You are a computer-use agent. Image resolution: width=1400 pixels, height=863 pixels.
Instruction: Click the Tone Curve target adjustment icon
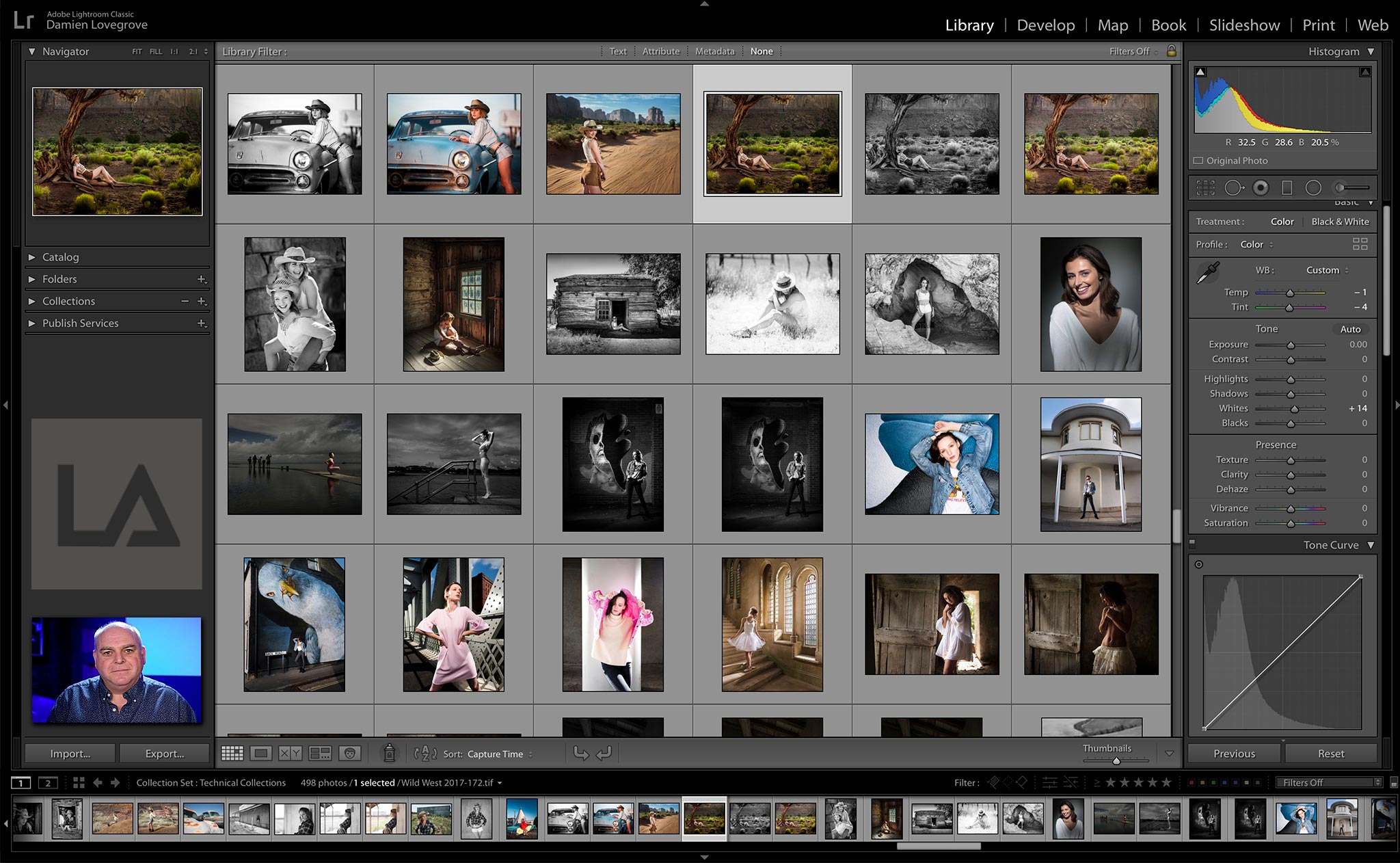[1199, 564]
